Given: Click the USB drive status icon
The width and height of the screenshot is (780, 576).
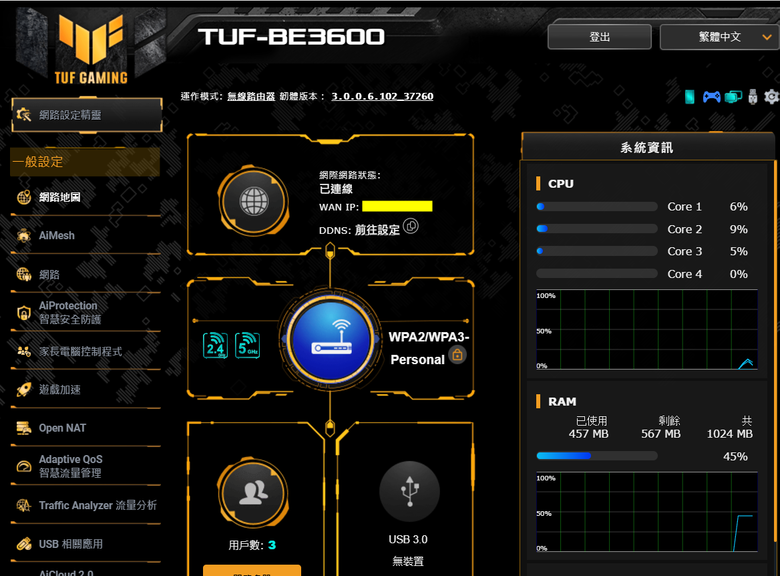Looking at the screenshot, I should click(x=753, y=96).
